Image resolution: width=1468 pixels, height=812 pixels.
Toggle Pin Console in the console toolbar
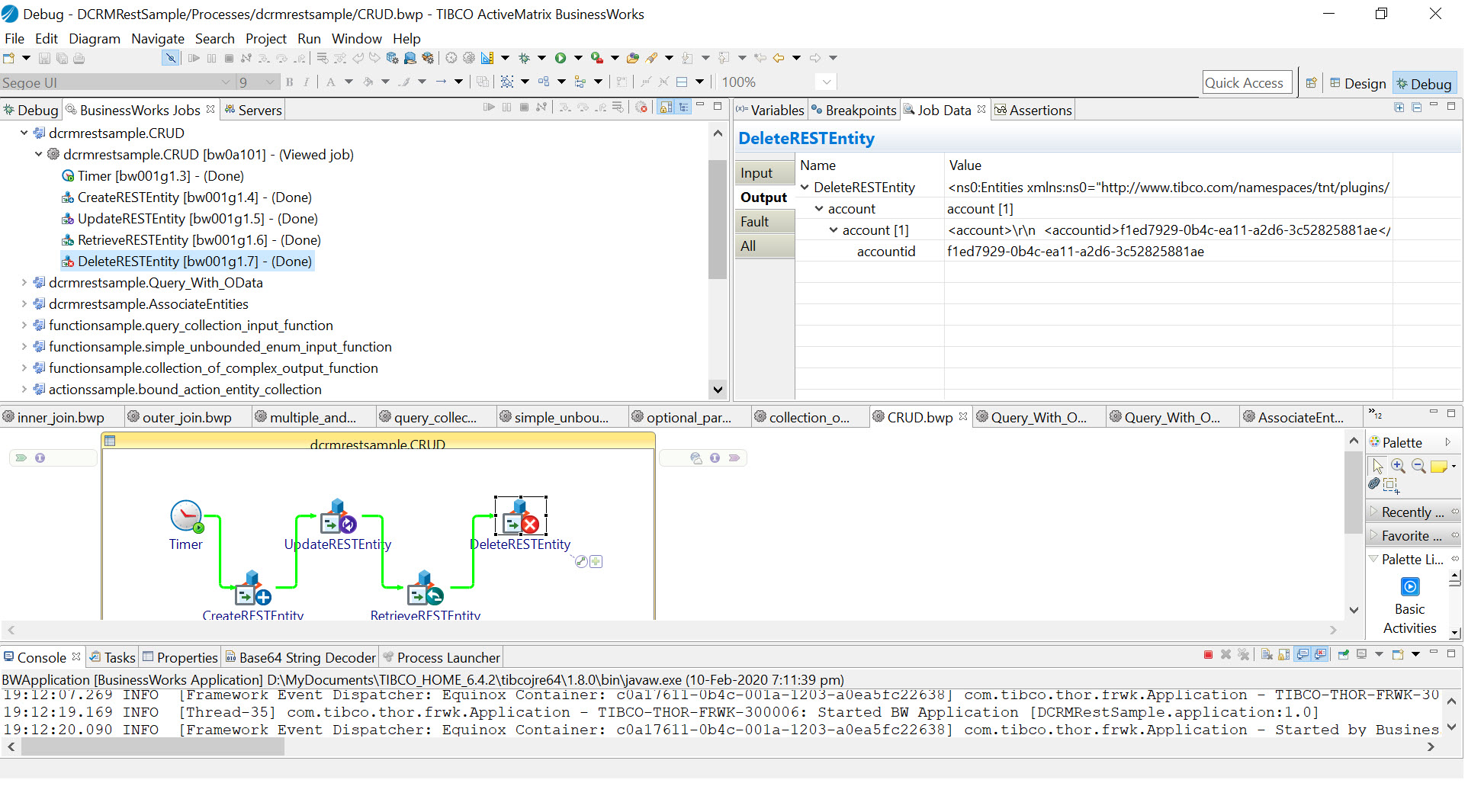pyautogui.click(x=1344, y=655)
